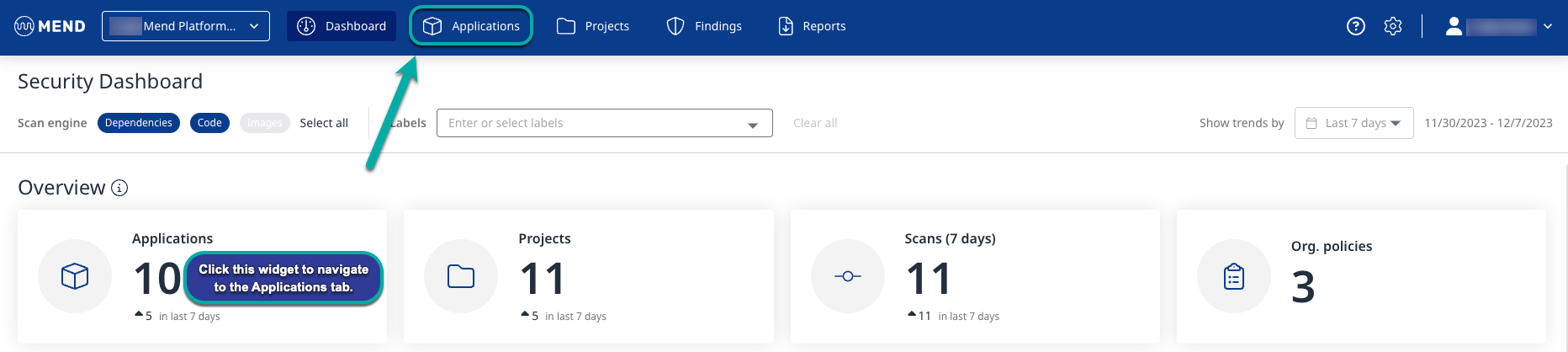
Task: Open the help question mark icon
Action: click(1355, 26)
